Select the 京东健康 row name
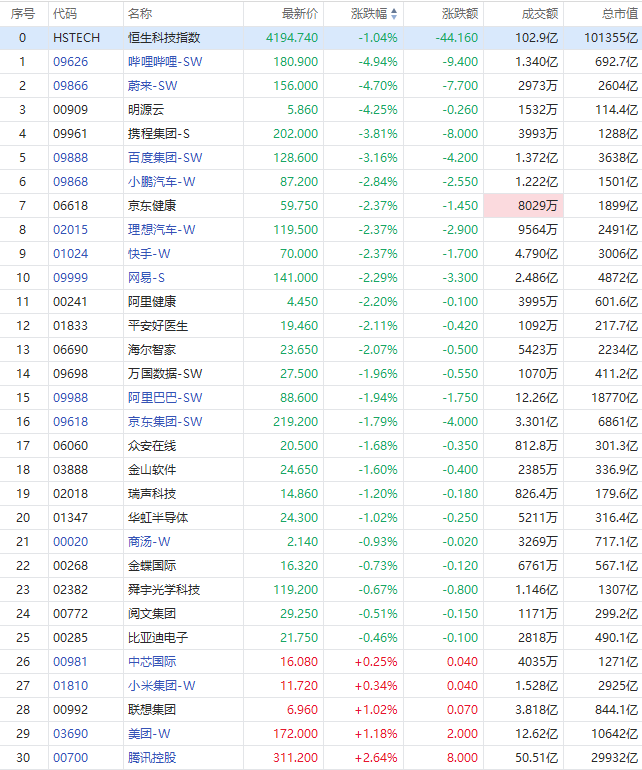The image size is (642, 770). click(152, 206)
